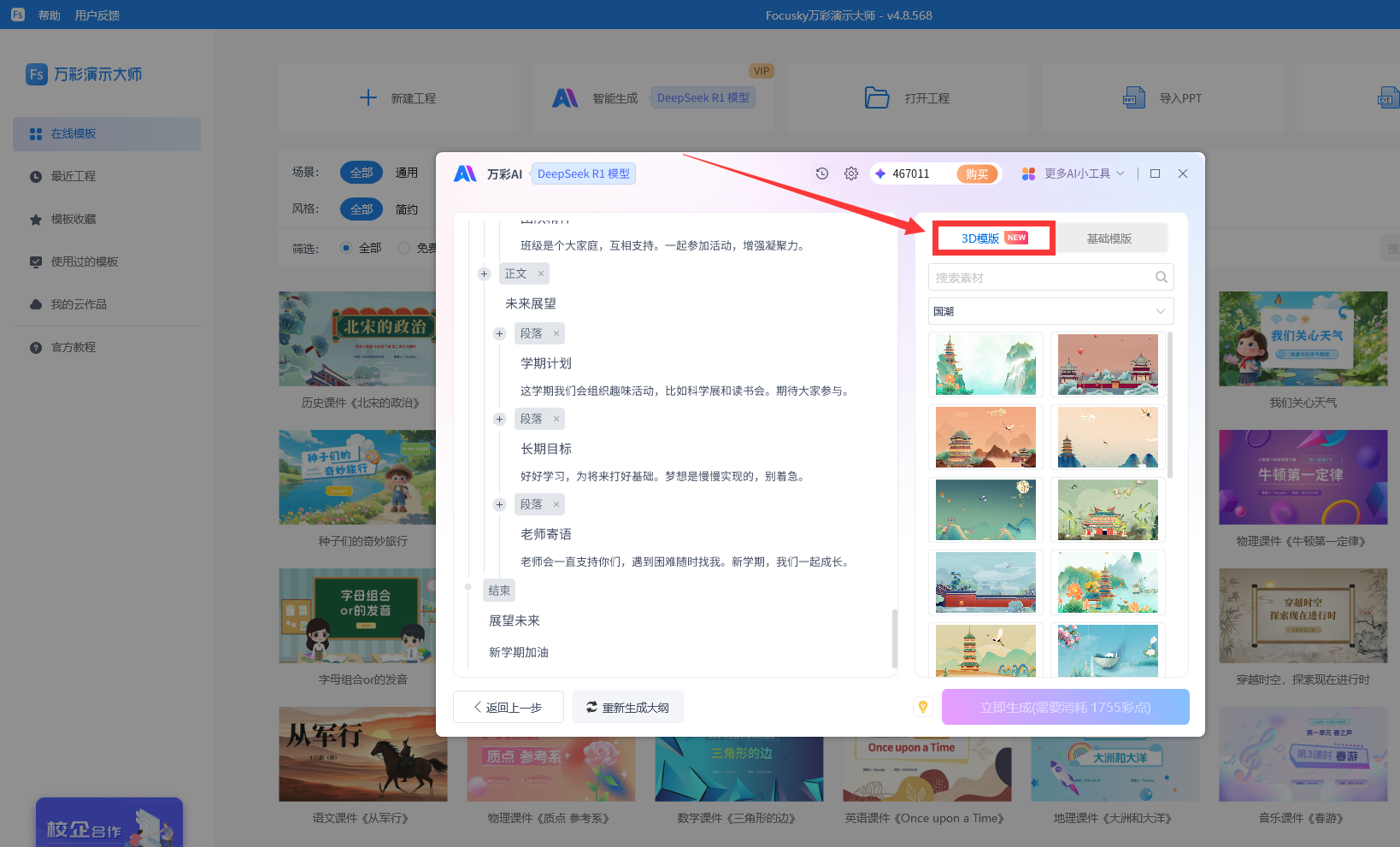The image size is (1400, 847).
Task: Remove the 段落 tag above 学期计划
Action: pyautogui.click(x=556, y=333)
